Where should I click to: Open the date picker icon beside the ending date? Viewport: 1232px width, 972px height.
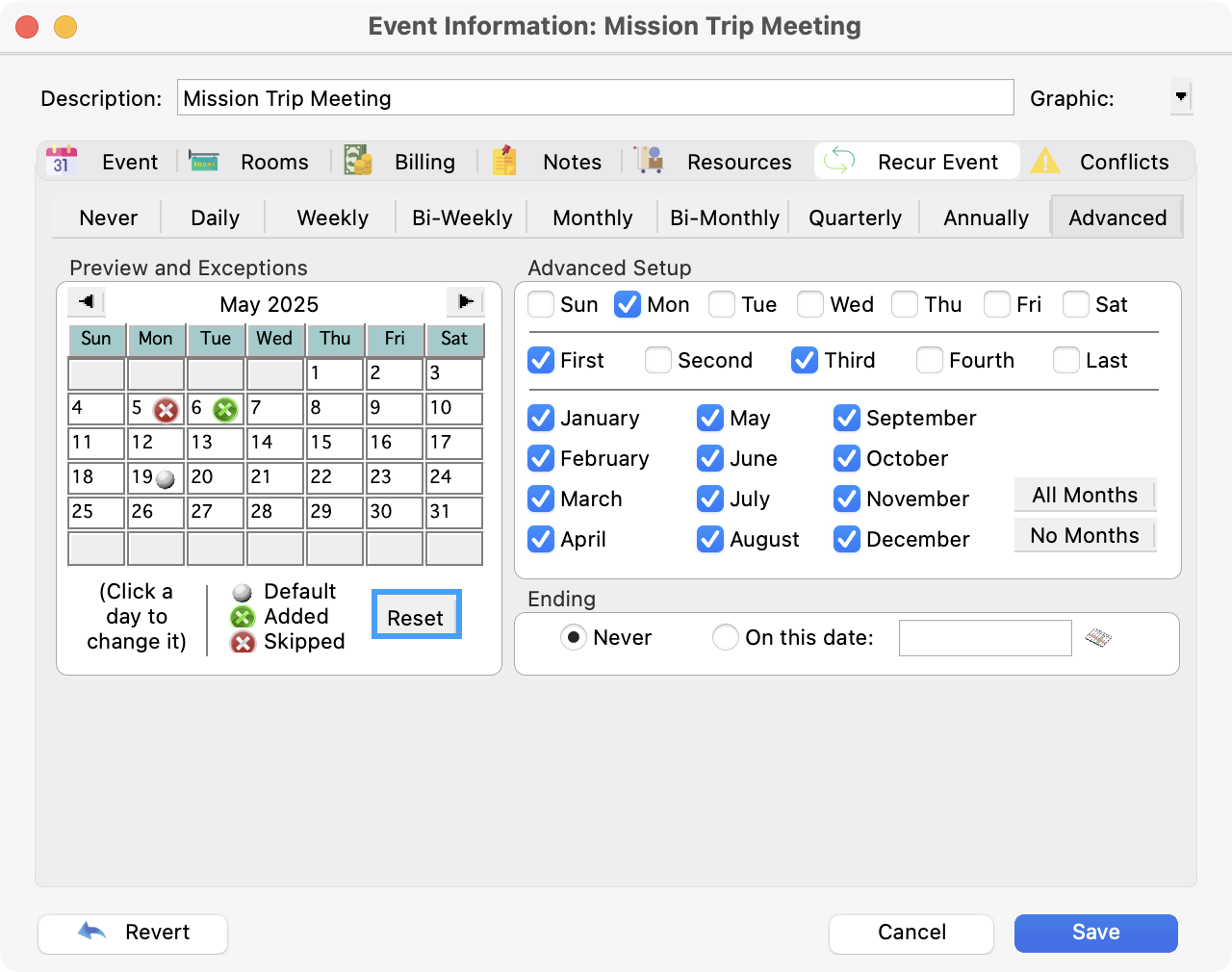pos(1098,638)
